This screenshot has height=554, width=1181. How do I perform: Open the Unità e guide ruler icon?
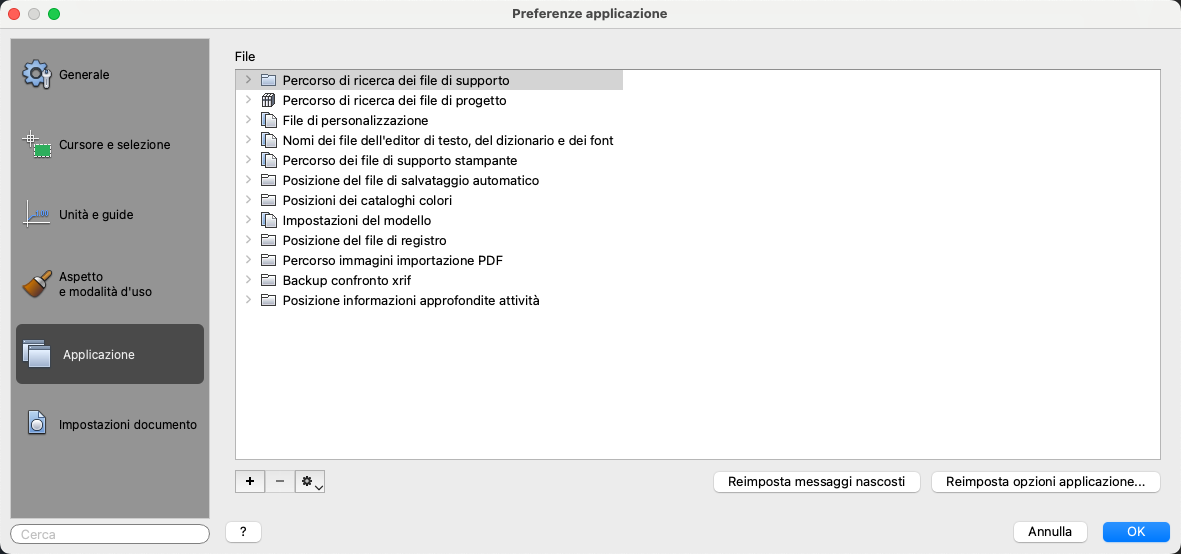click(37, 214)
